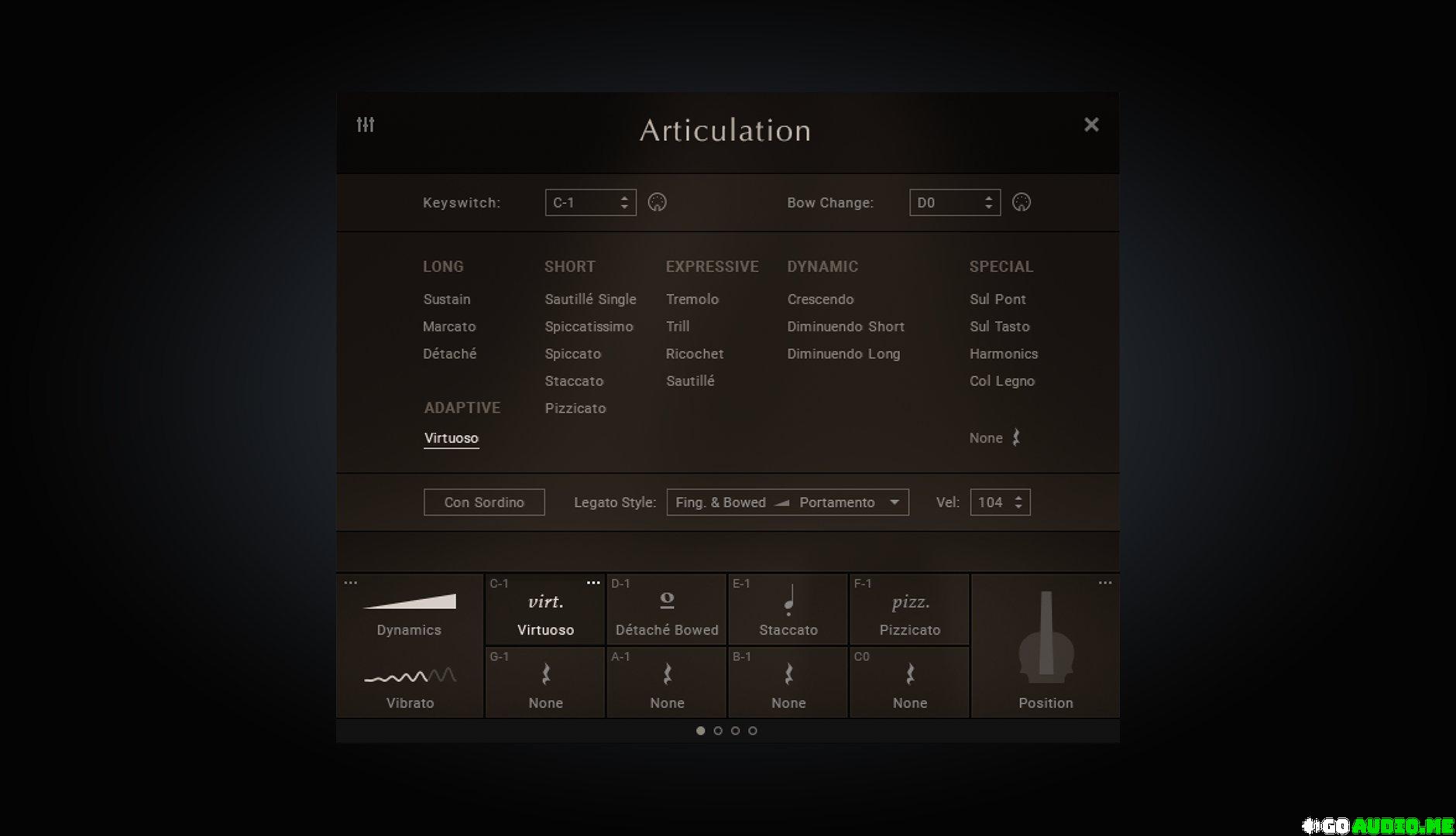Click the Dynamics ramp control
Viewport: 1456px width, 836px height.
pyautogui.click(x=409, y=610)
